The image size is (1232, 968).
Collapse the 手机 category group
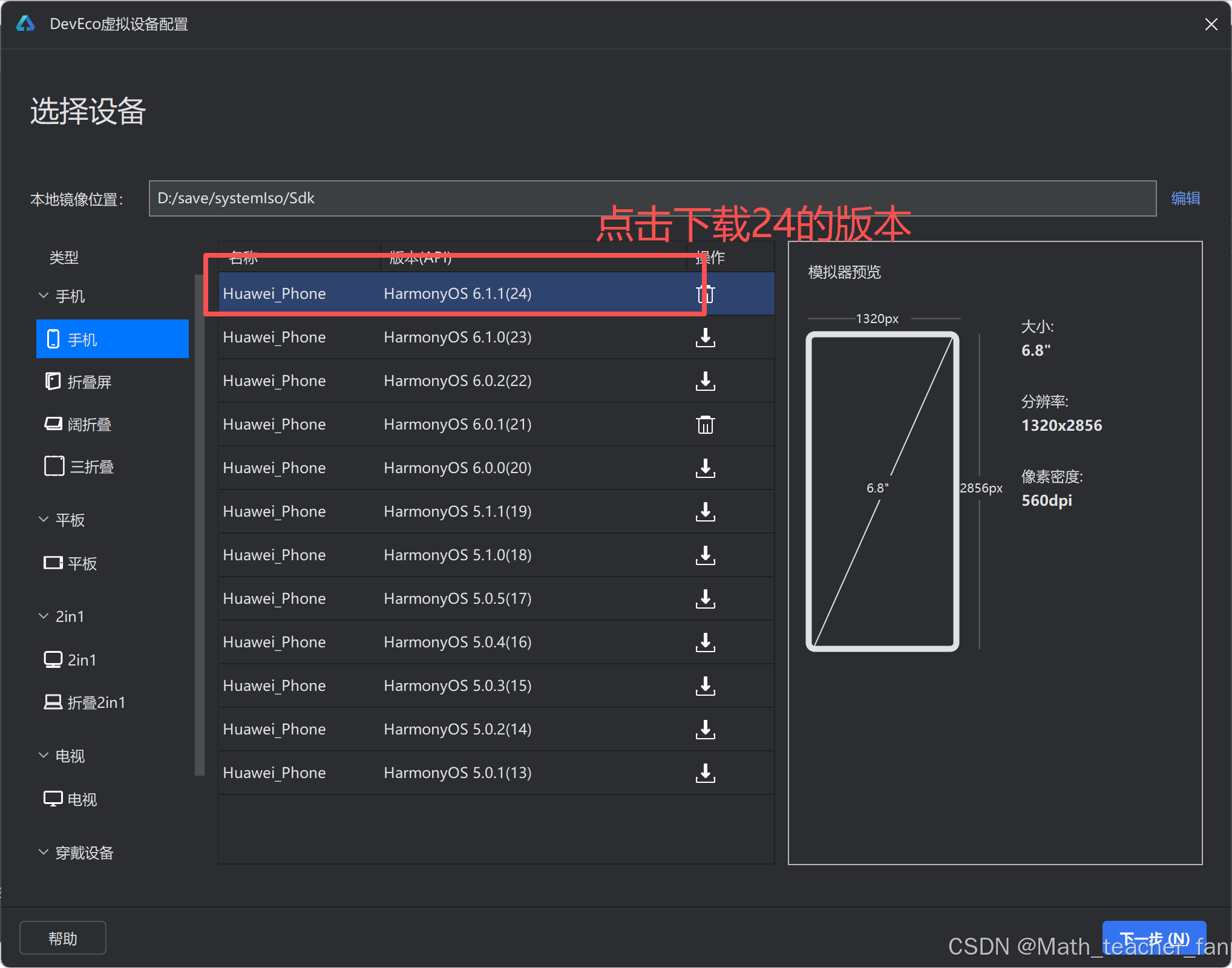[44, 295]
